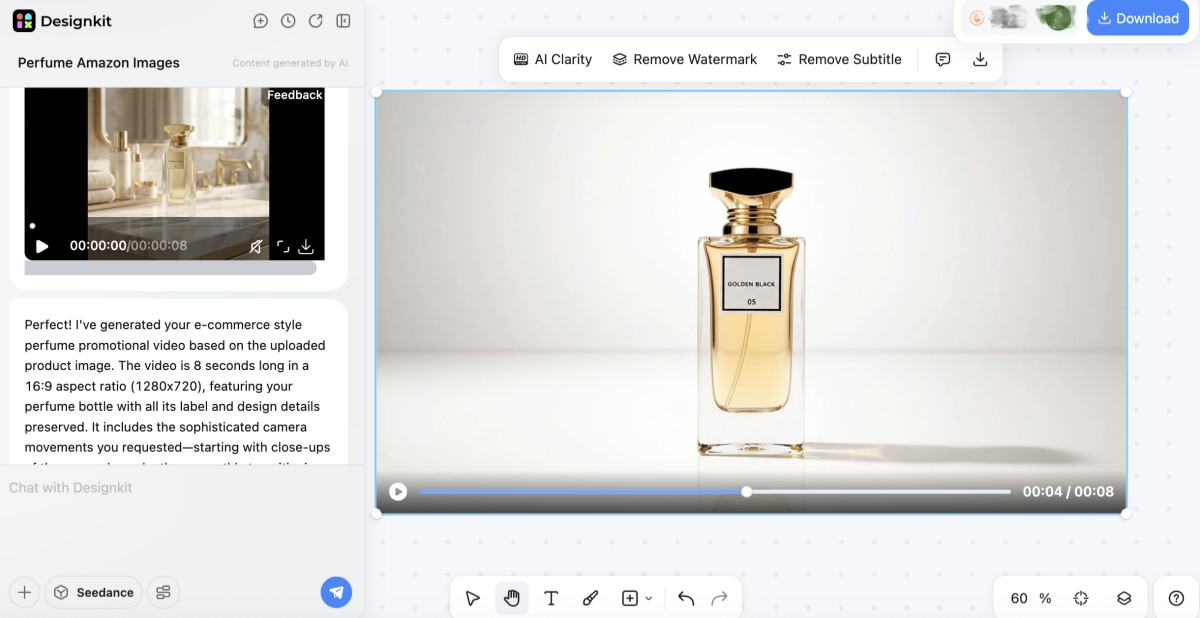Send the chat message

tap(336, 592)
